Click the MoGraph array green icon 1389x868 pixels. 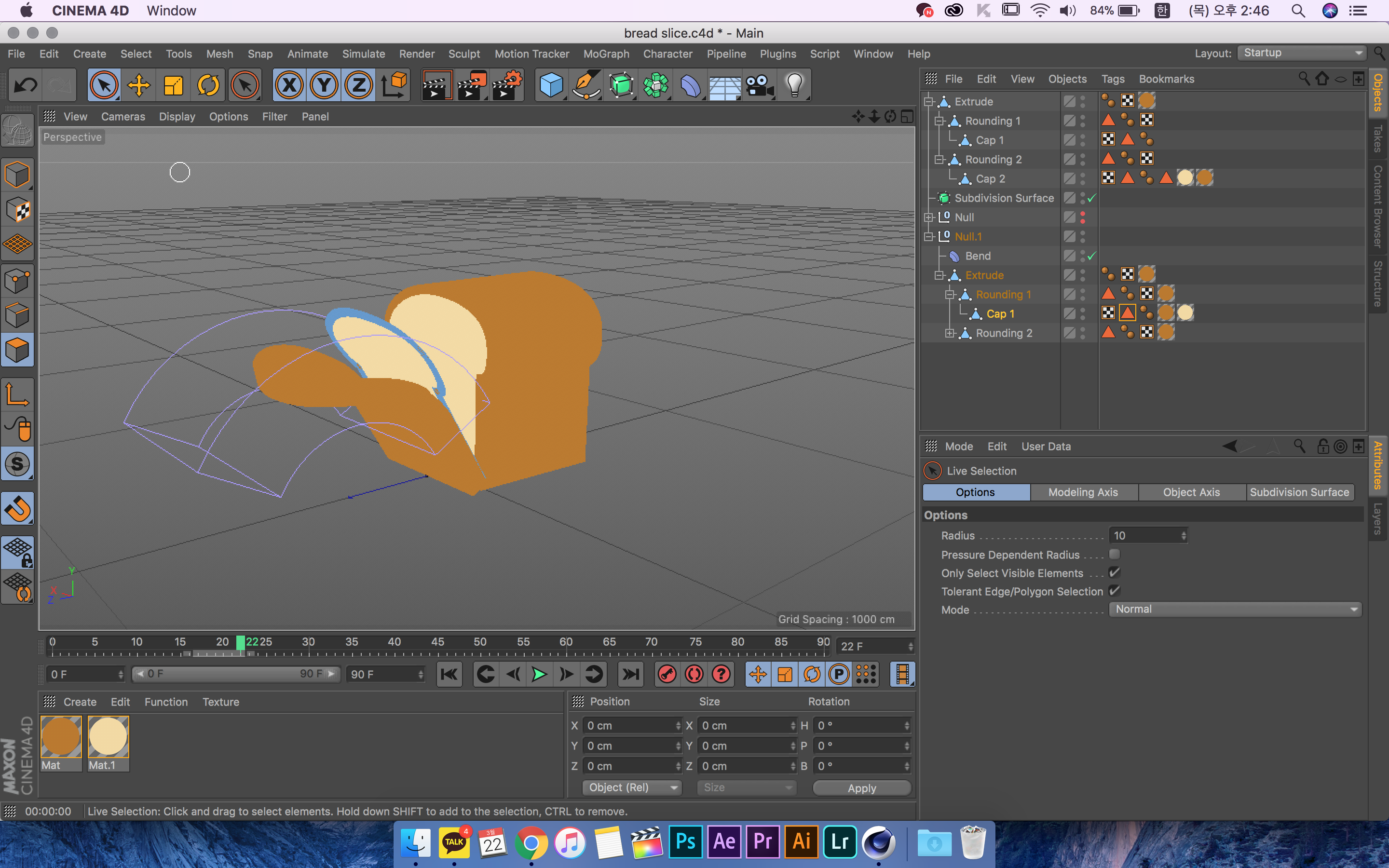pyautogui.click(x=656, y=85)
